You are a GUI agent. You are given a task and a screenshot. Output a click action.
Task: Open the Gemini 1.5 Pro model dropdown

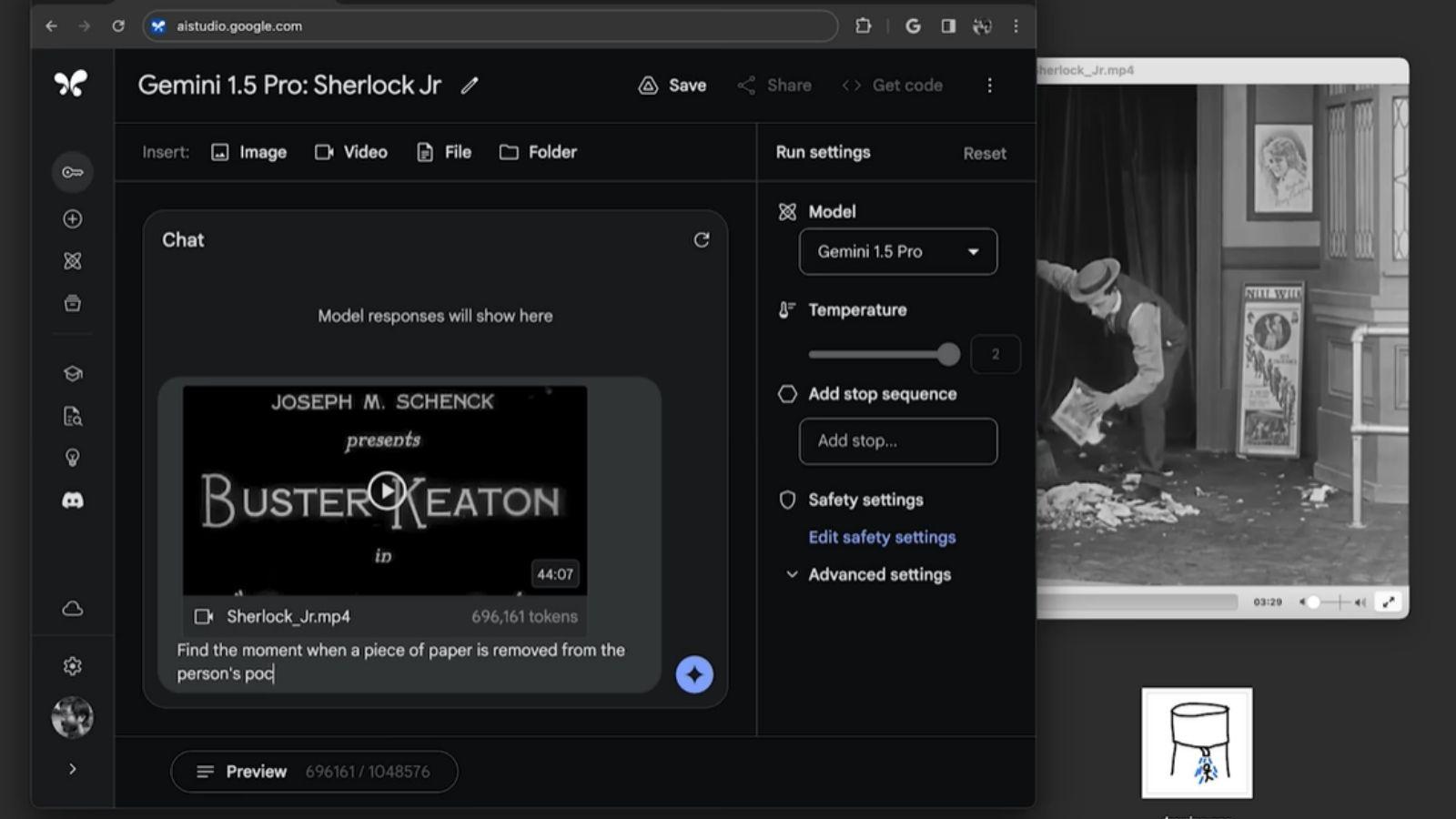[897, 252]
